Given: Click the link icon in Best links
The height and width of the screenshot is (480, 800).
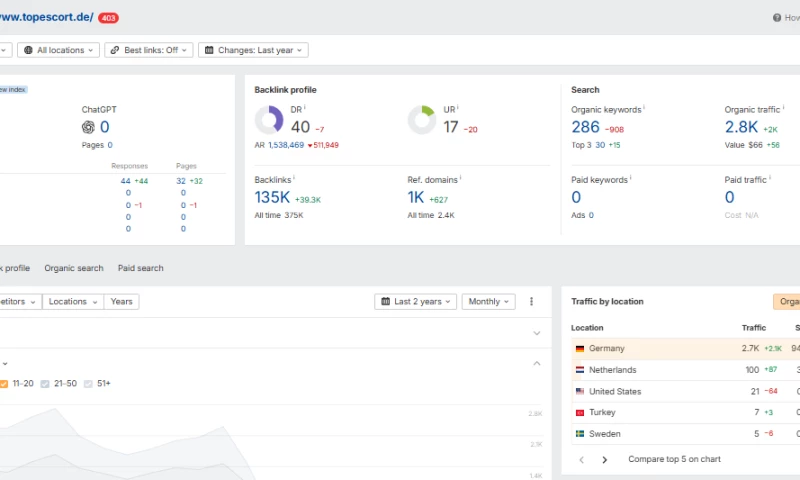Looking at the screenshot, I should pos(115,50).
